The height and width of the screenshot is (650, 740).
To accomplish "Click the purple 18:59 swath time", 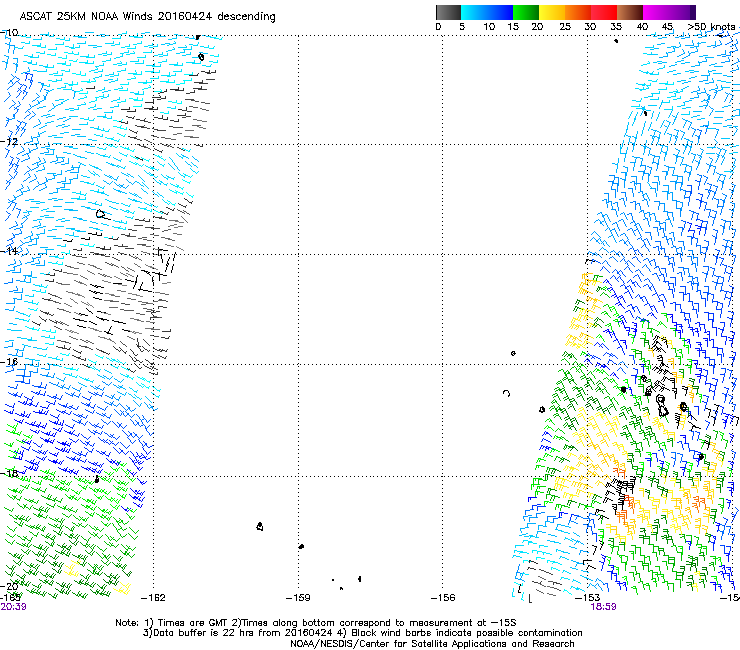I will tap(603, 607).
